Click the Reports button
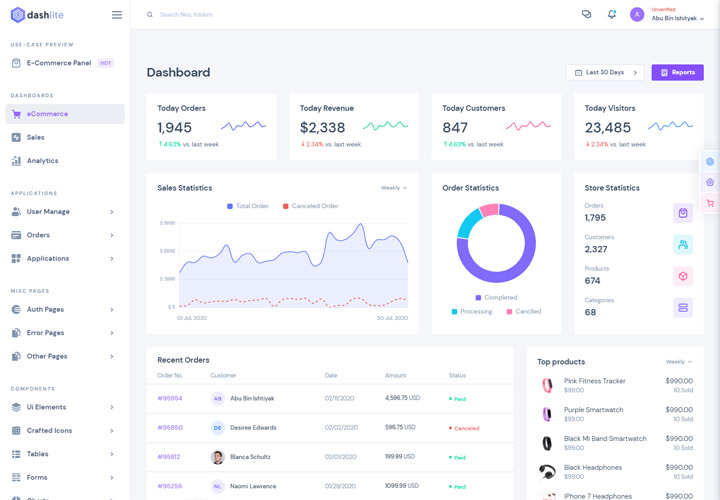Image resolution: width=720 pixels, height=500 pixels. point(677,73)
